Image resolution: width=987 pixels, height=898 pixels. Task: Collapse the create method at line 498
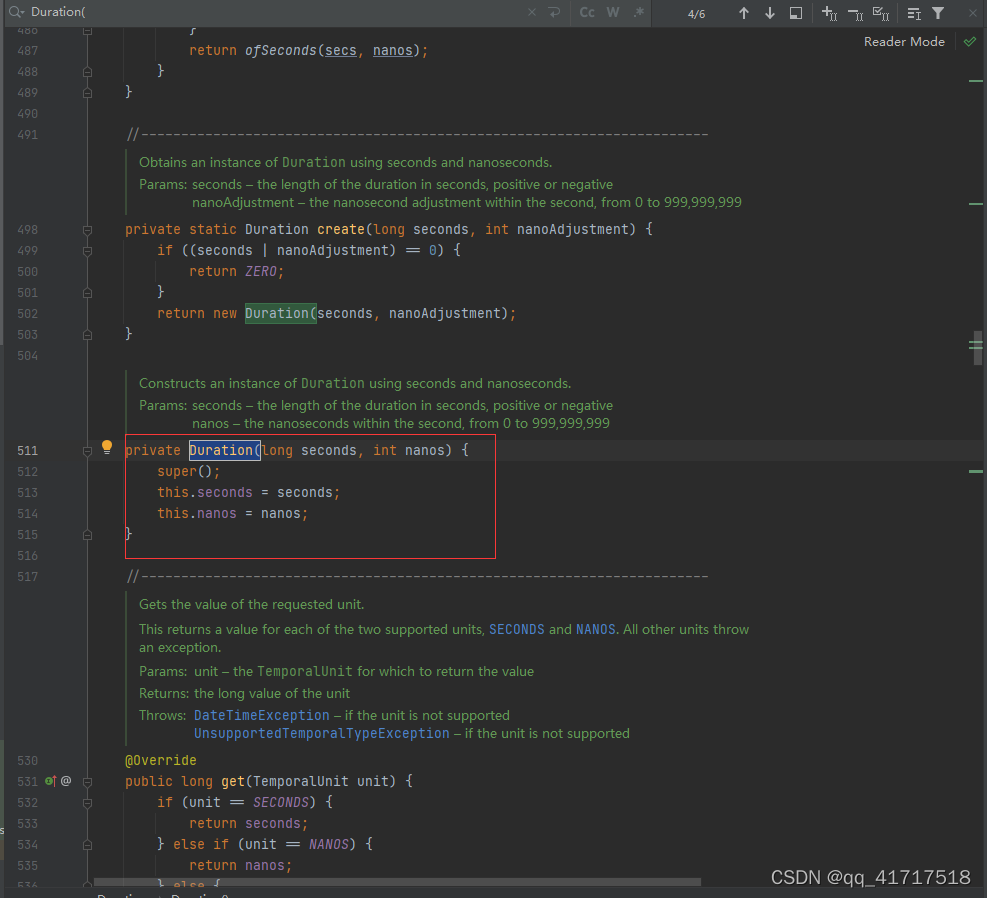click(87, 230)
